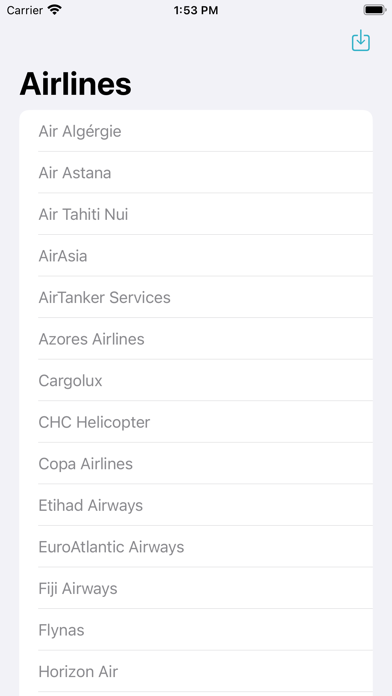This screenshot has width=392, height=696.
Task: Select EuroAtlantic Airways
Action: pyautogui.click(x=196, y=547)
